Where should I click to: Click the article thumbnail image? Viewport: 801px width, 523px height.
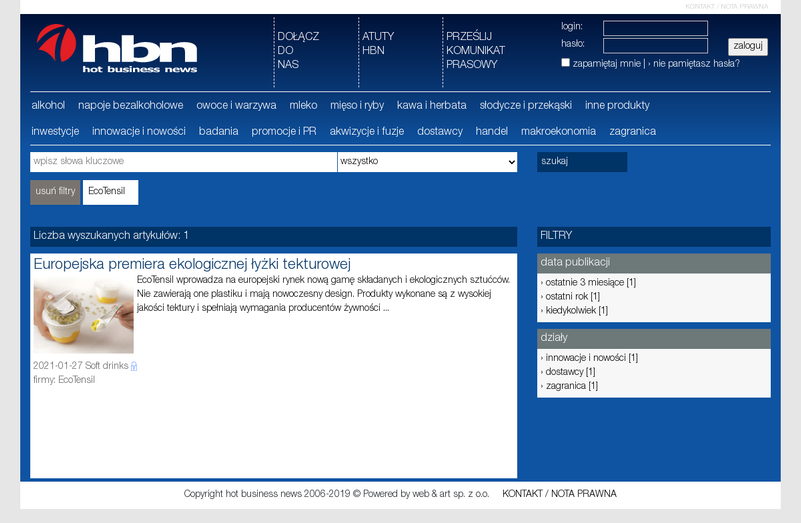[83, 316]
